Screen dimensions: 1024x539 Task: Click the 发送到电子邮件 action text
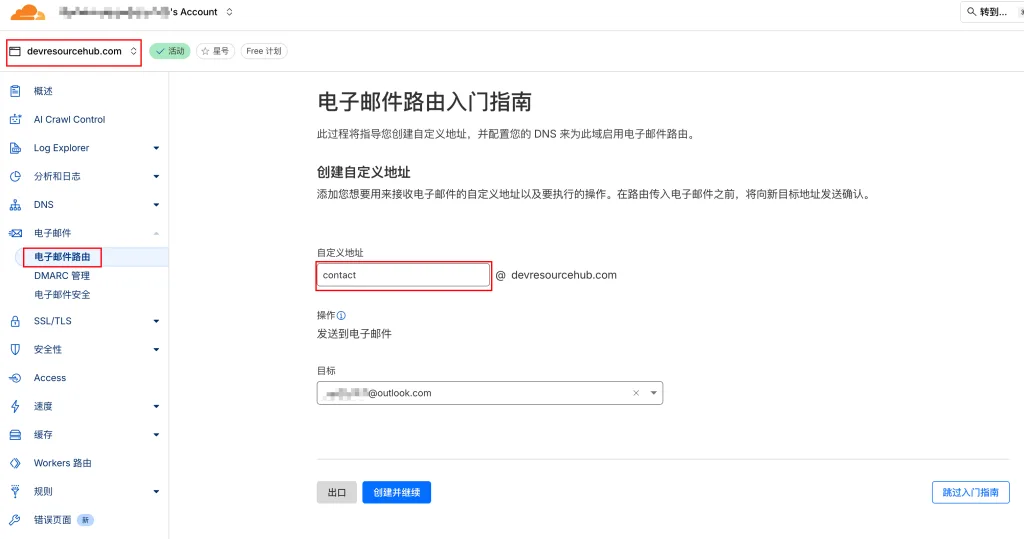(x=354, y=334)
